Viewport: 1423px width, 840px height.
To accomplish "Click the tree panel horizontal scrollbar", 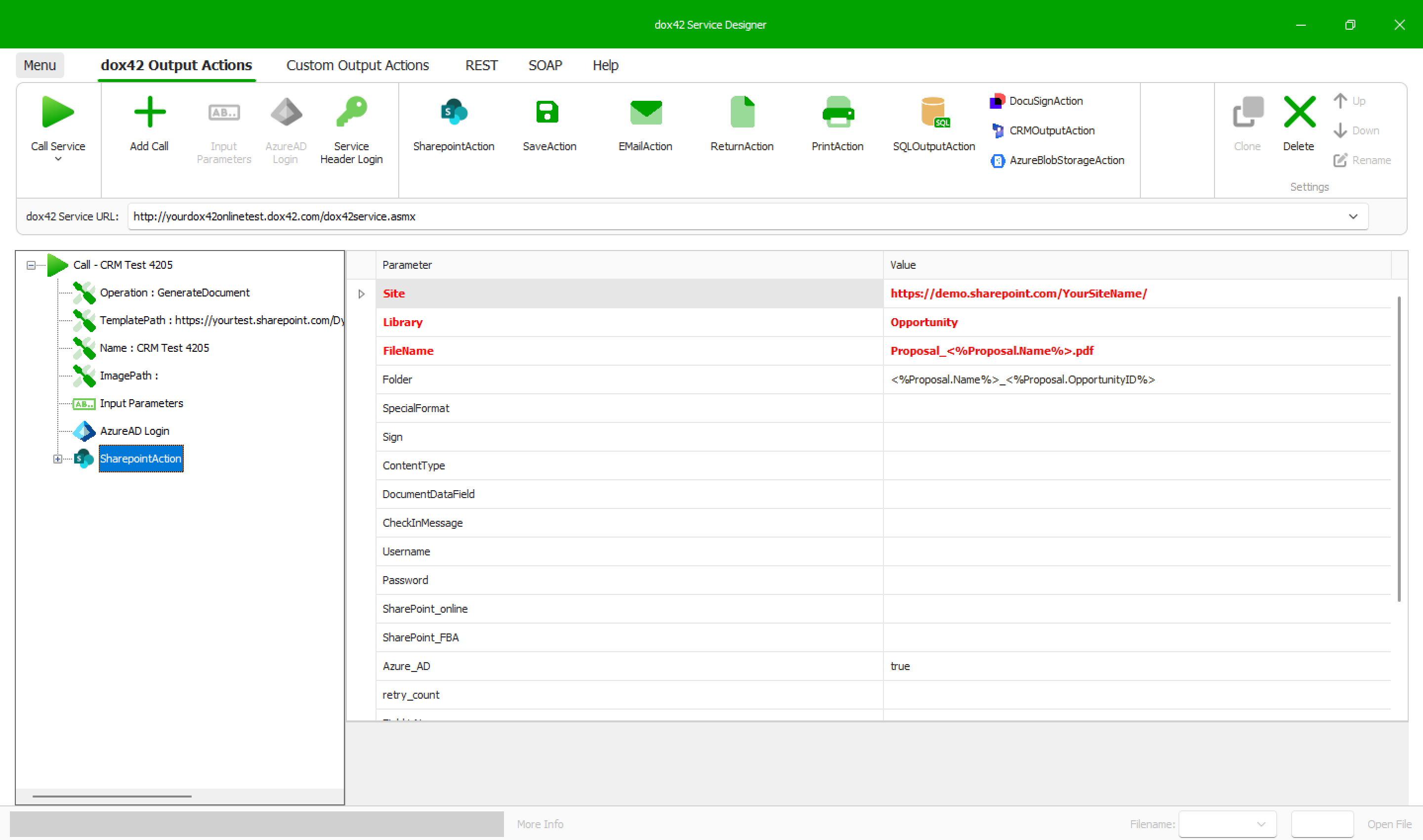I will 112,797.
